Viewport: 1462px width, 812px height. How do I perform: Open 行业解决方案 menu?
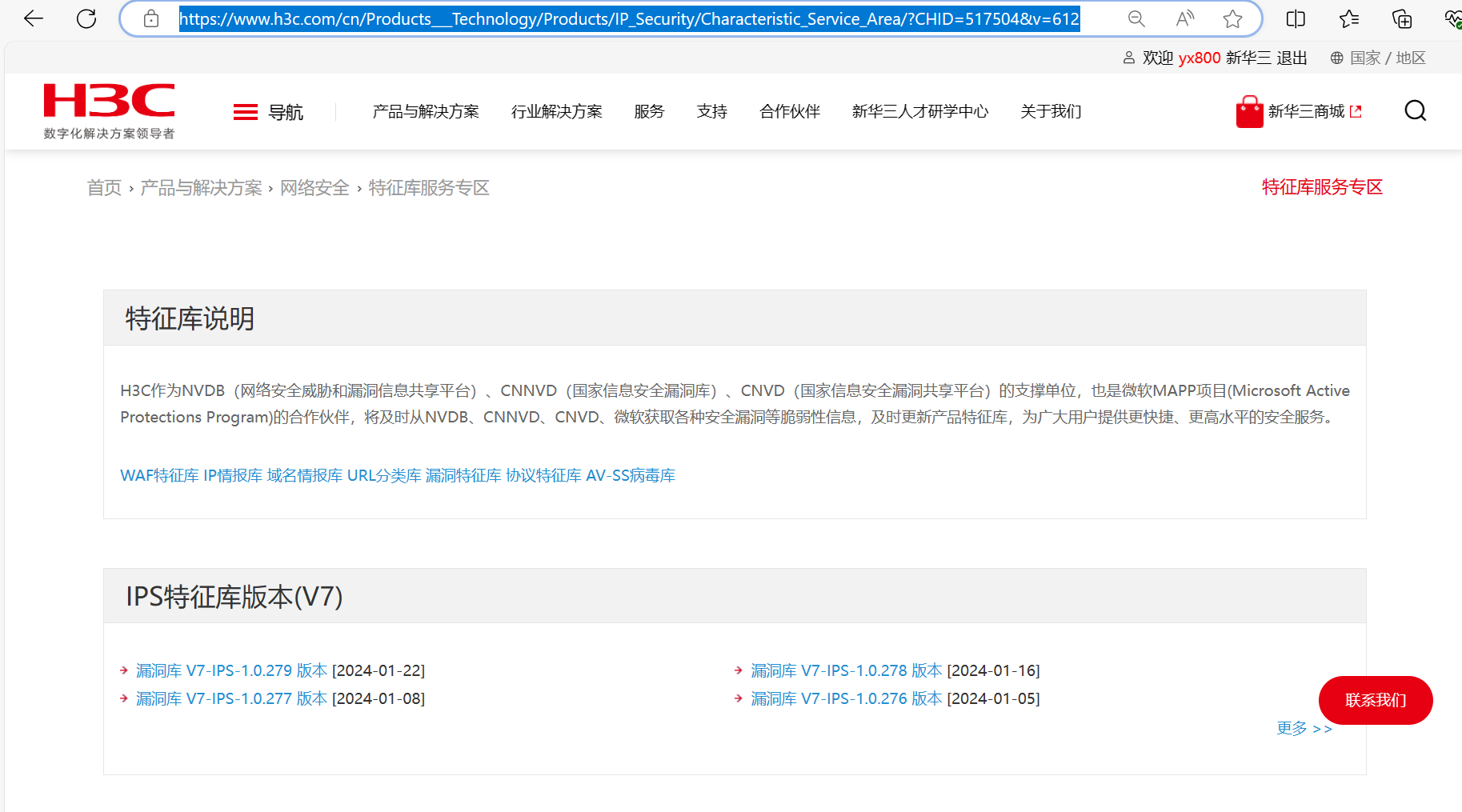point(557,111)
